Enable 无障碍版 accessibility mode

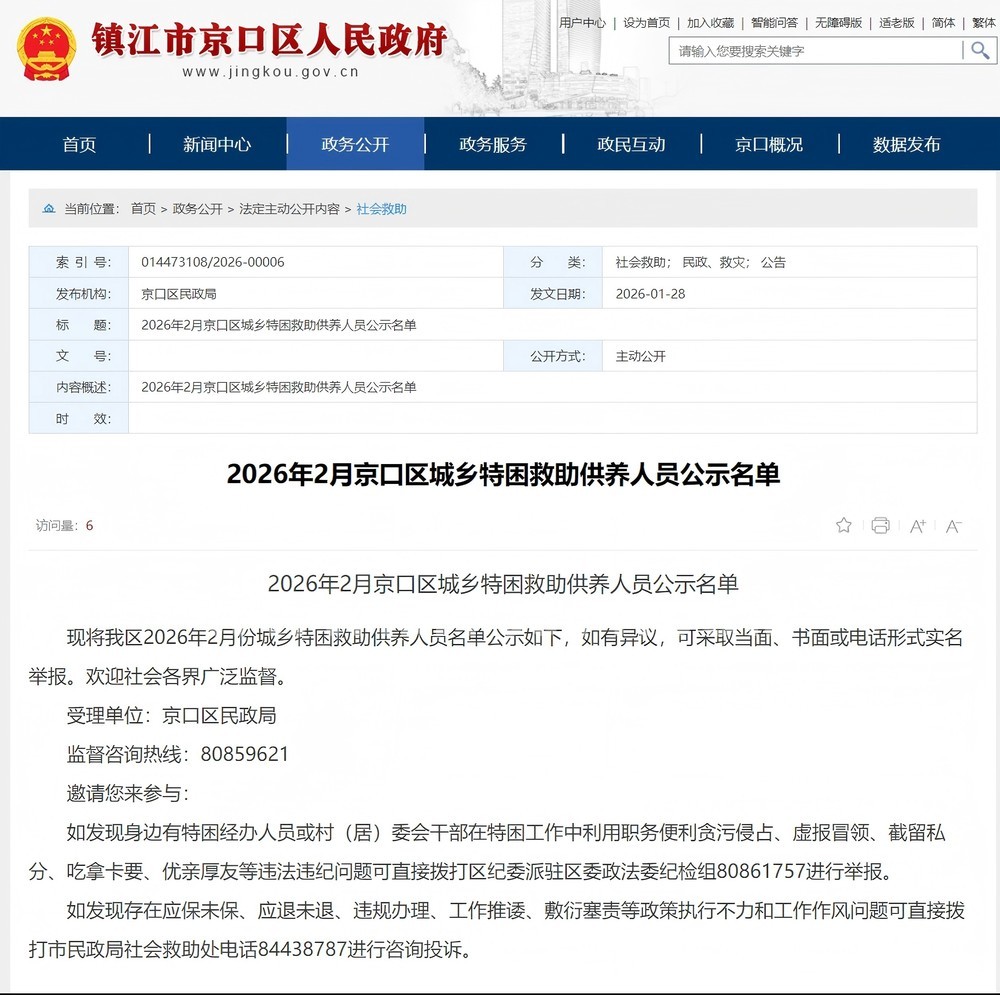[x=838, y=22]
